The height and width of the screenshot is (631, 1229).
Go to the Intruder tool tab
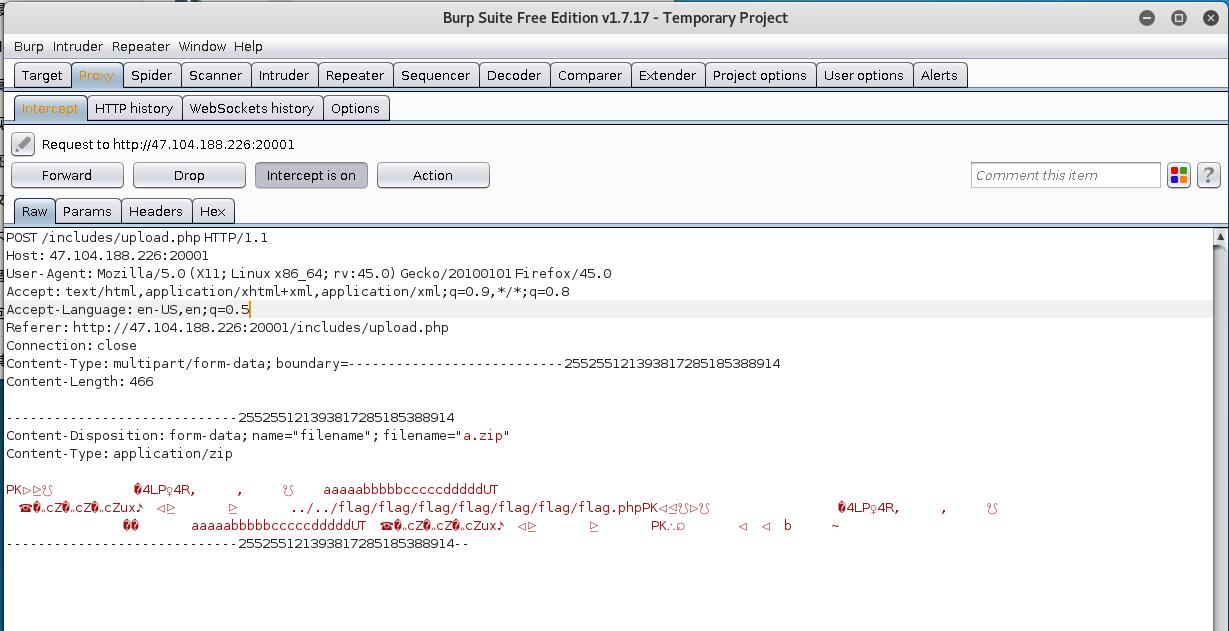284,75
